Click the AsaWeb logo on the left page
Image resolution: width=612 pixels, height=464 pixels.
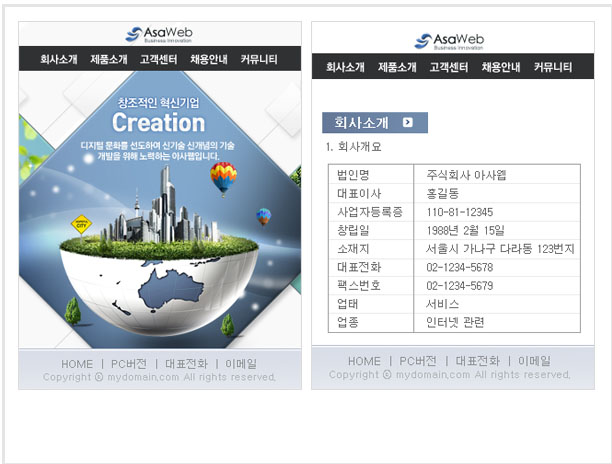159,35
